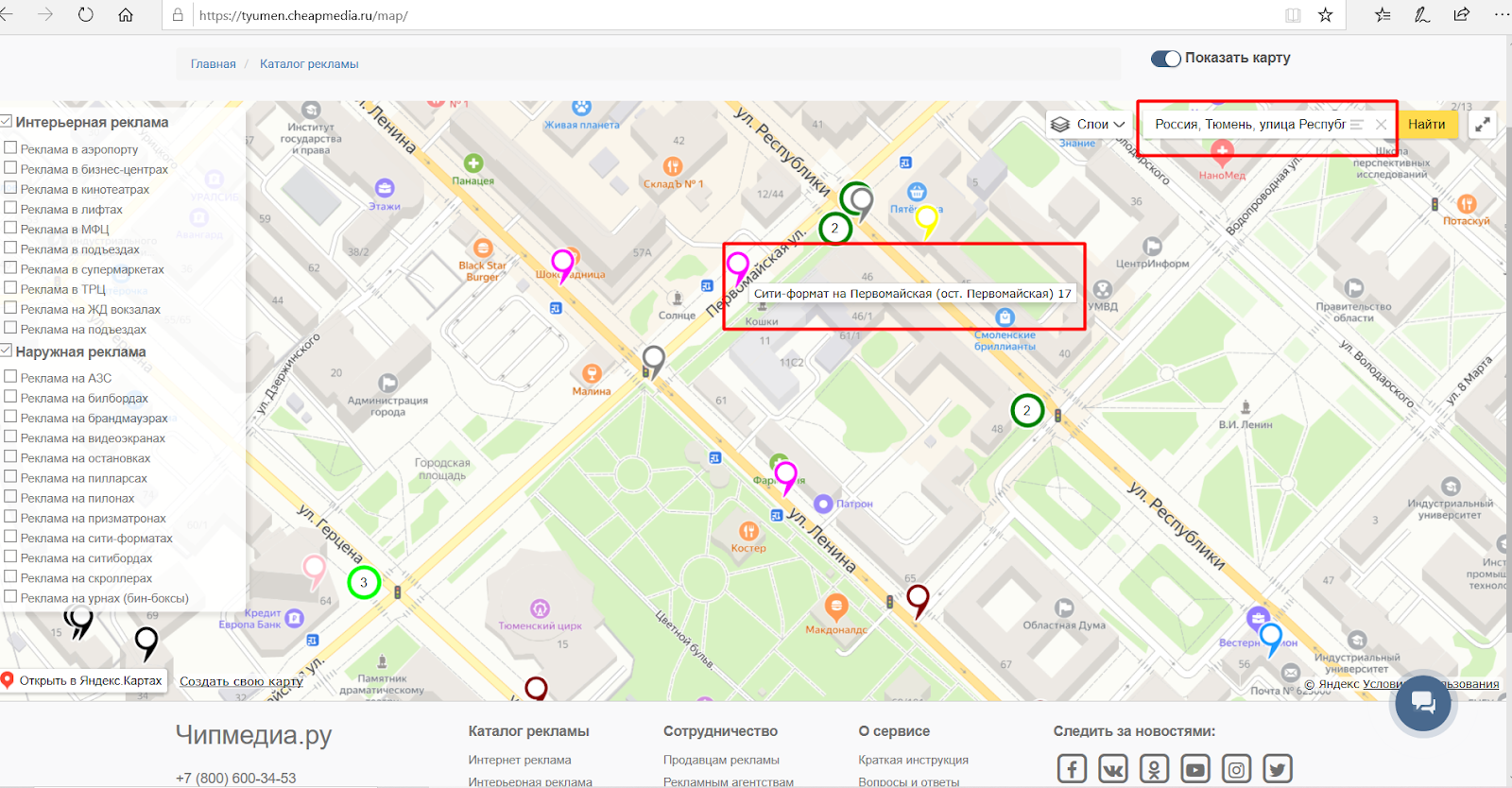Reload the page with the refresh icon
The height and width of the screenshot is (788, 1512).
[x=86, y=15]
